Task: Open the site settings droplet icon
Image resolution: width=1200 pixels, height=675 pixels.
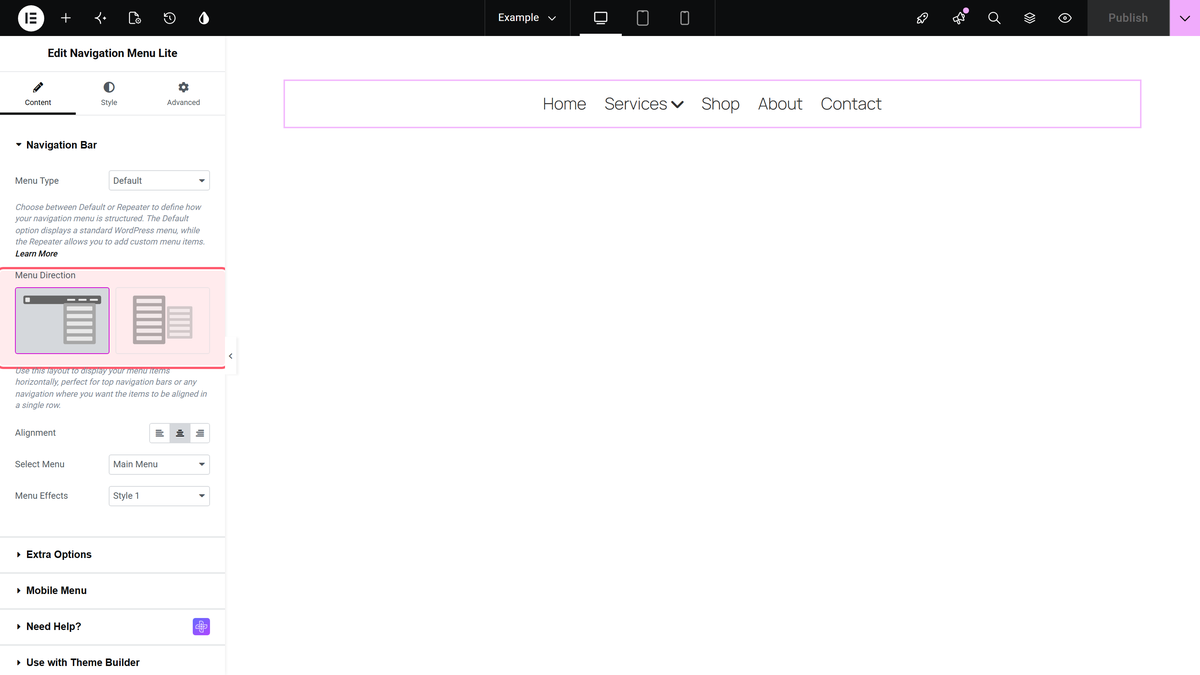Action: coord(204,18)
